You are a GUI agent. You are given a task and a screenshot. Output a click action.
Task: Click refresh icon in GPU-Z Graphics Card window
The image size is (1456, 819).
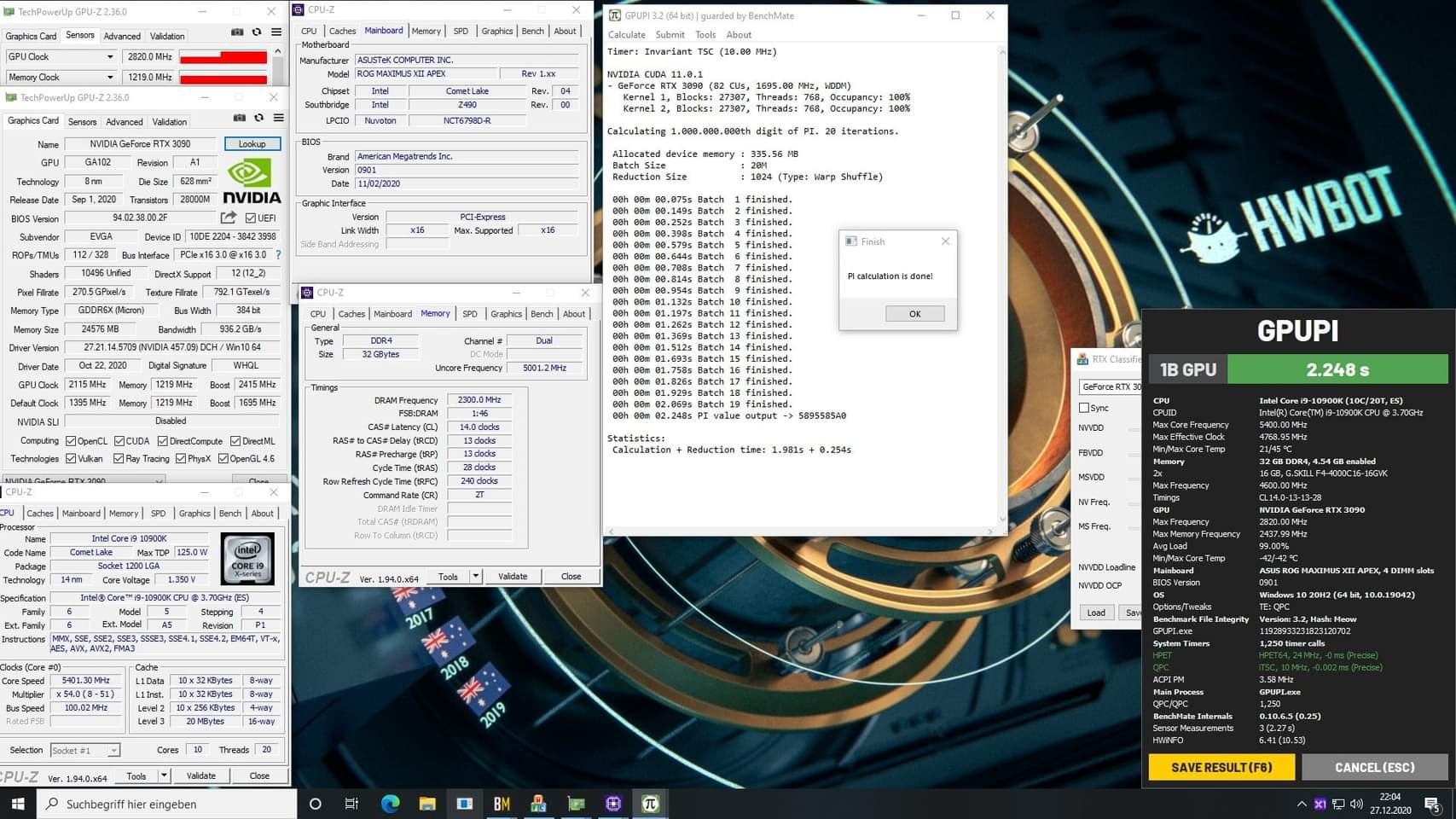click(x=259, y=118)
